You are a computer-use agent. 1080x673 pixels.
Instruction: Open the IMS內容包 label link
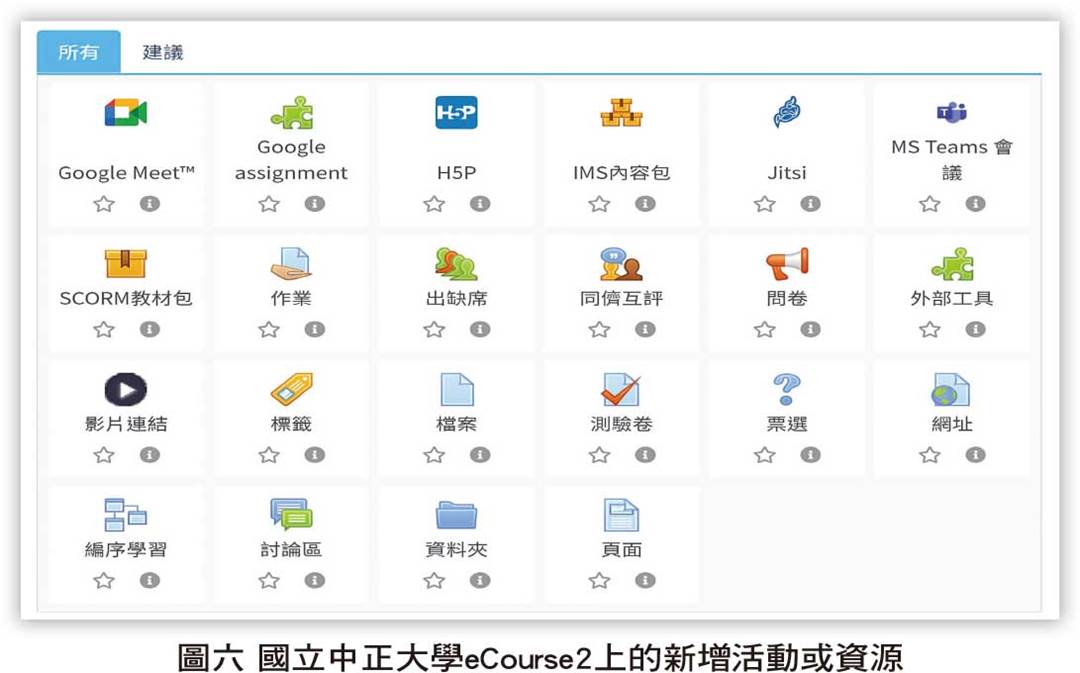click(621, 172)
